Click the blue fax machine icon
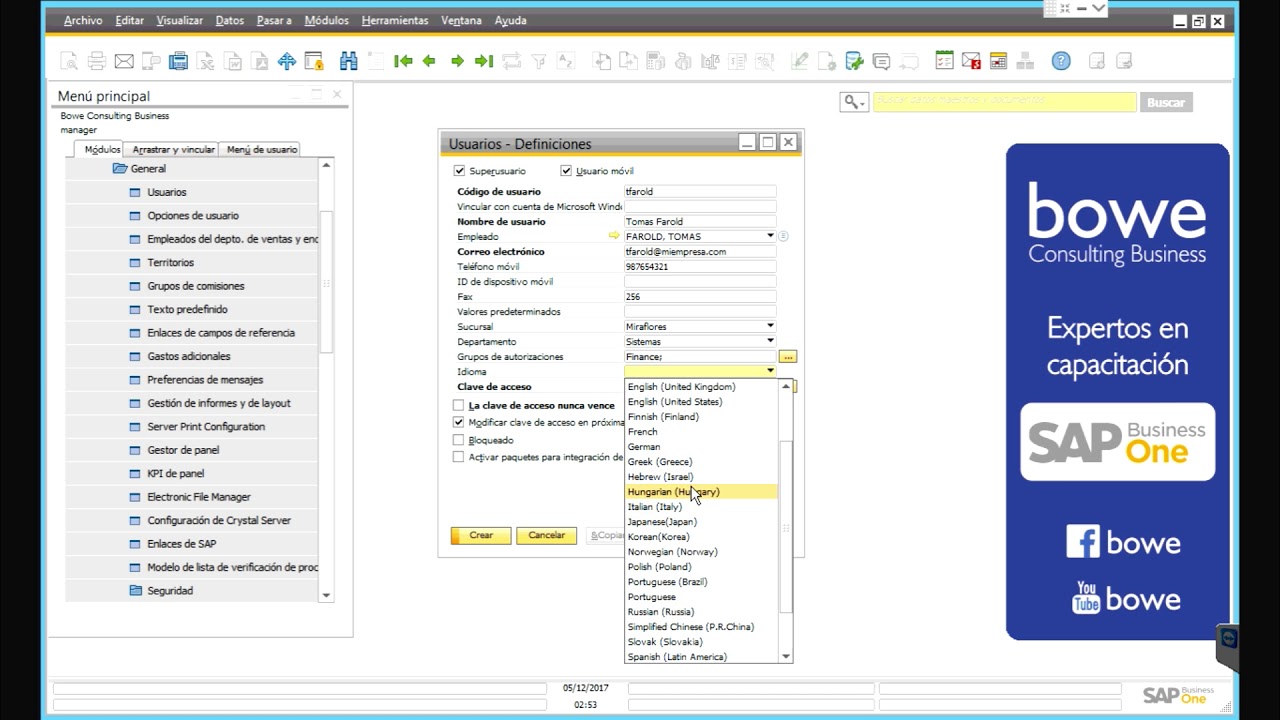This screenshot has width=1280, height=720. pos(178,61)
